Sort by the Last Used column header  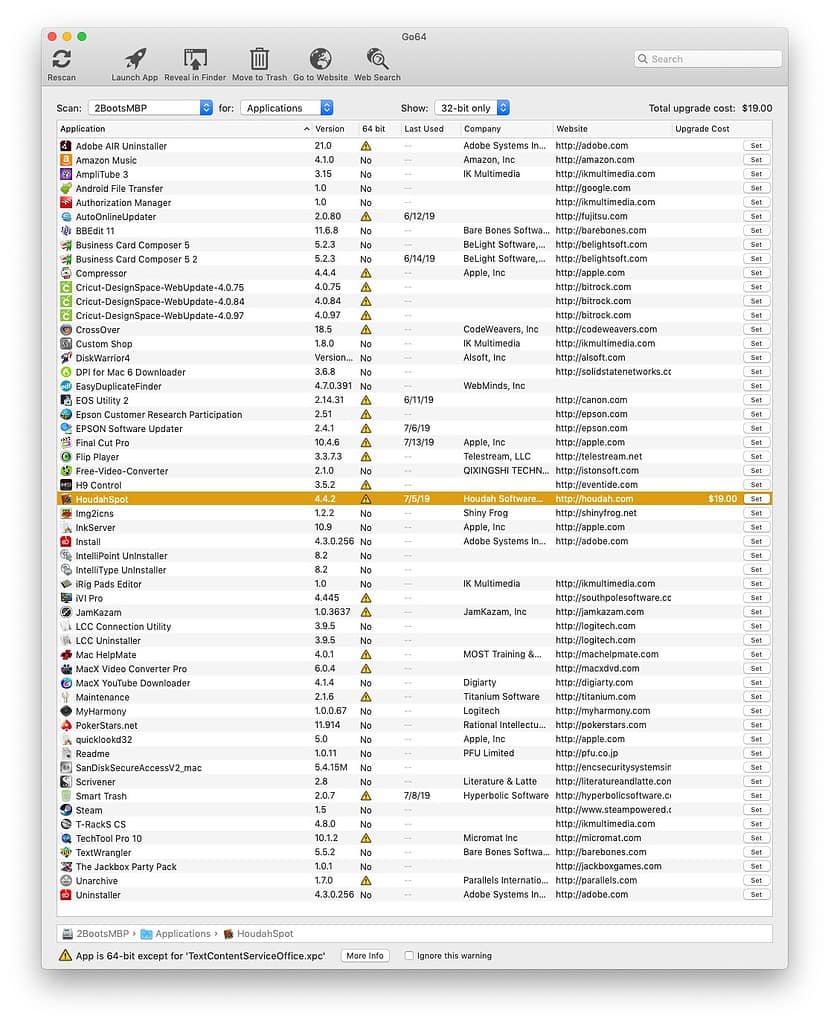point(430,129)
